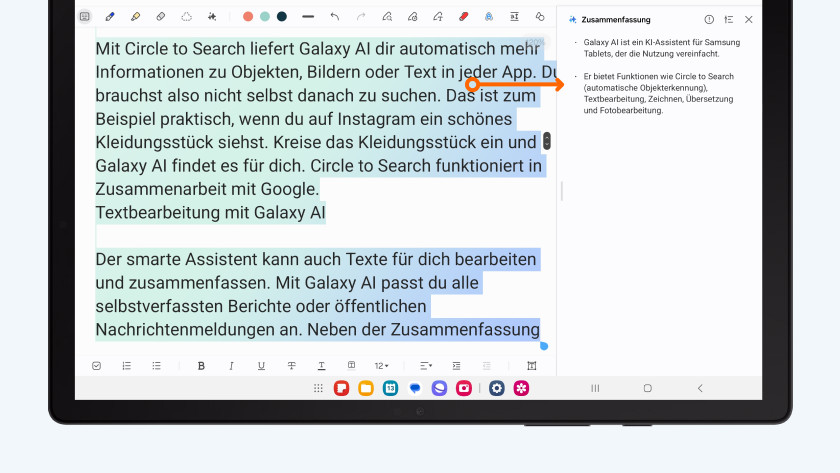Pick the salmon red pen color

tap(248, 17)
